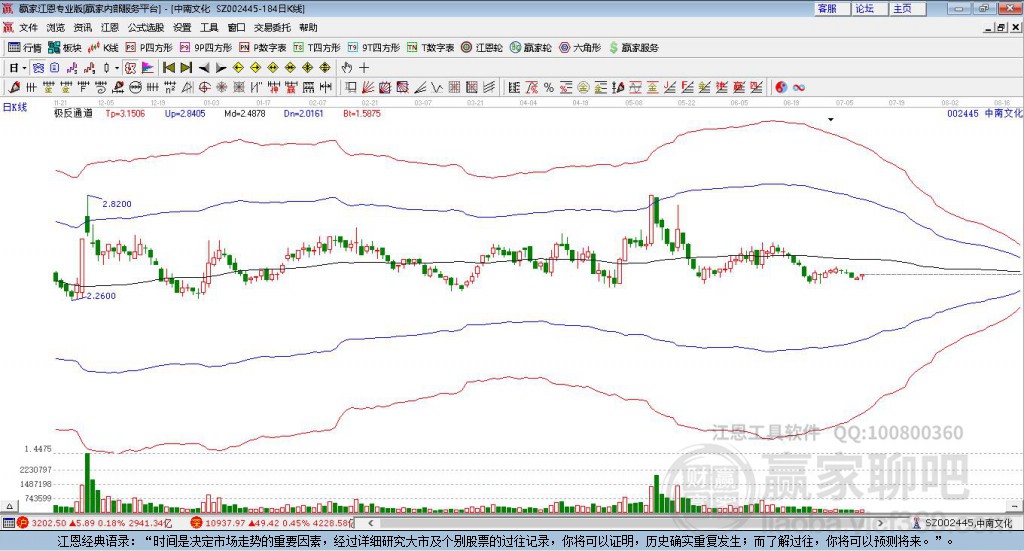Open the 板块 sector view
This screenshot has height=551, width=1024.
coord(64,48)
